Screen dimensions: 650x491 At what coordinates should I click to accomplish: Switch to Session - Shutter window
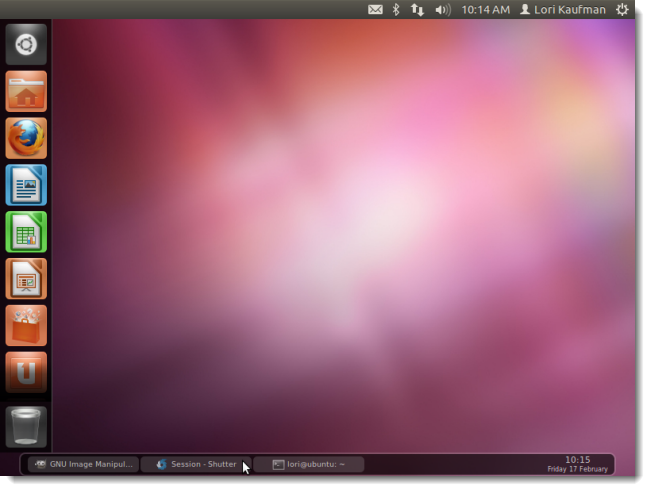[x=196, y=464]
